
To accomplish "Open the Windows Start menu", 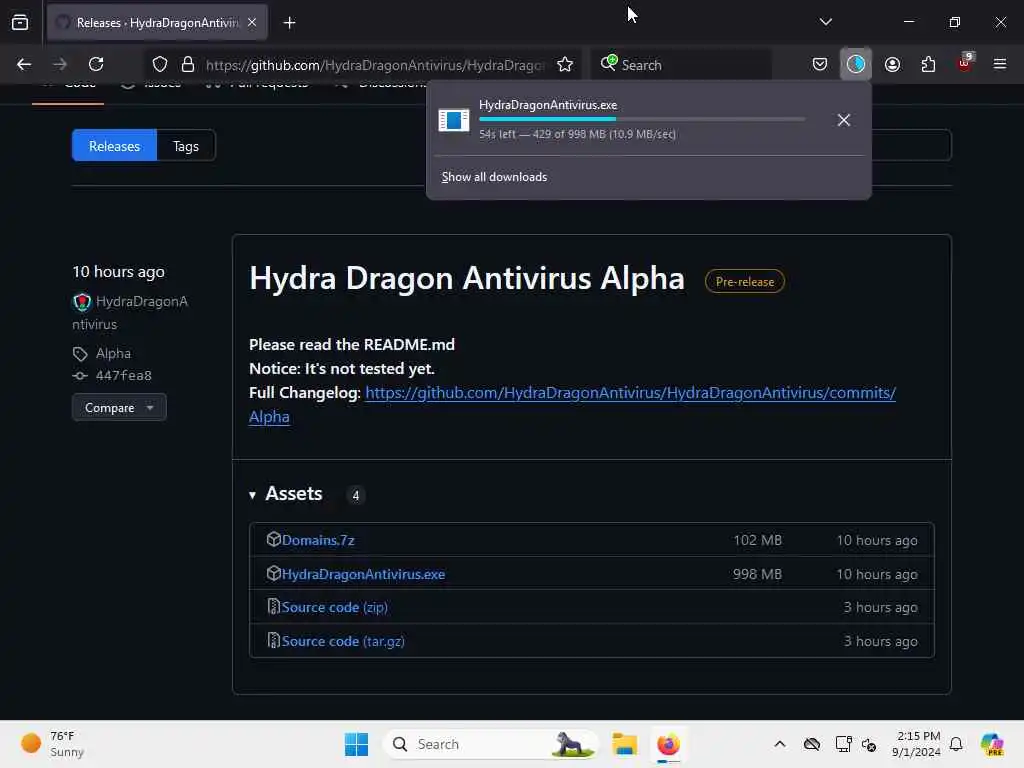I will [357, 744].
